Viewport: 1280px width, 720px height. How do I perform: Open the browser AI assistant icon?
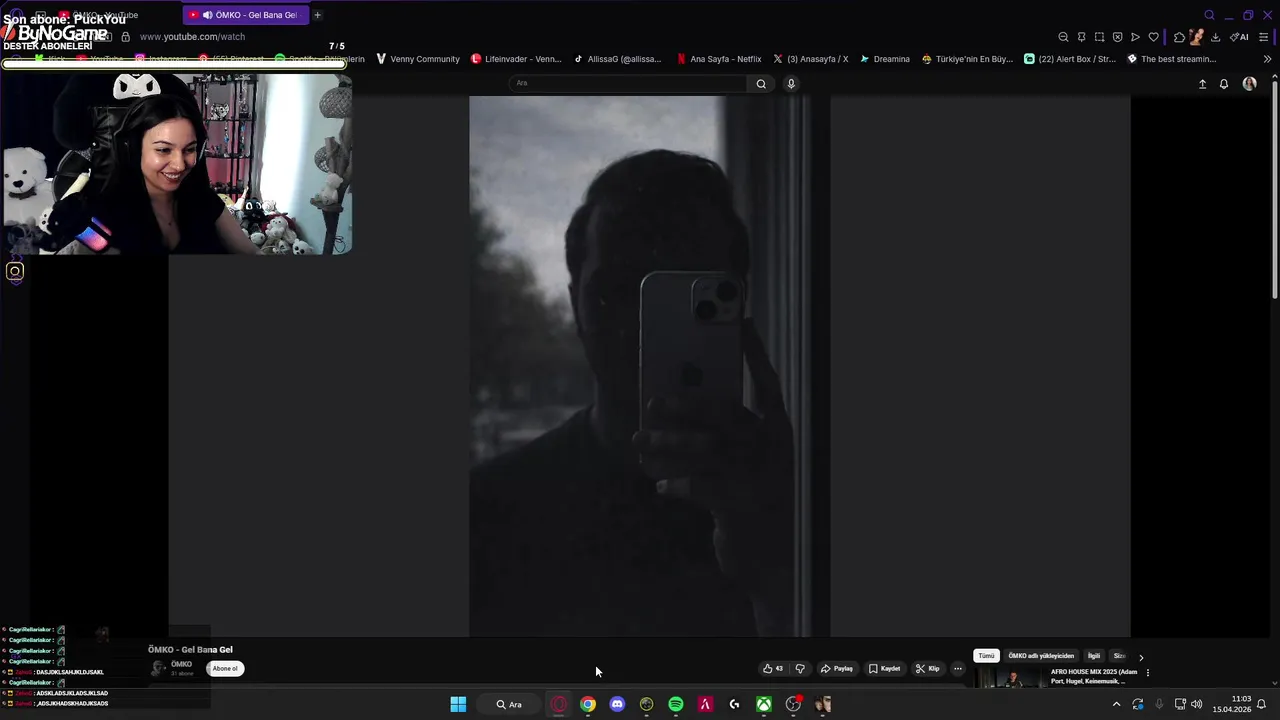tap(1239, 37)
